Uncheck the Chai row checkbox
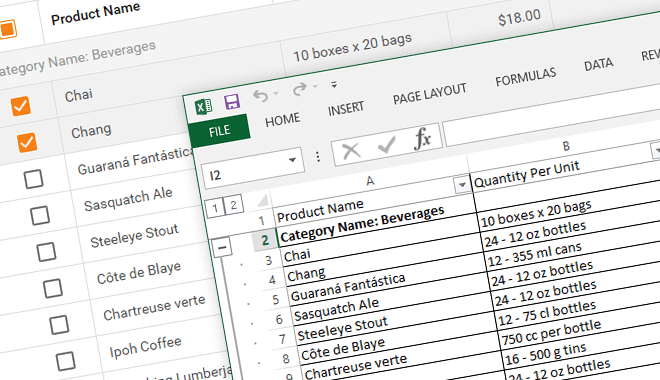The image size is (660, 380). (21, 106)
